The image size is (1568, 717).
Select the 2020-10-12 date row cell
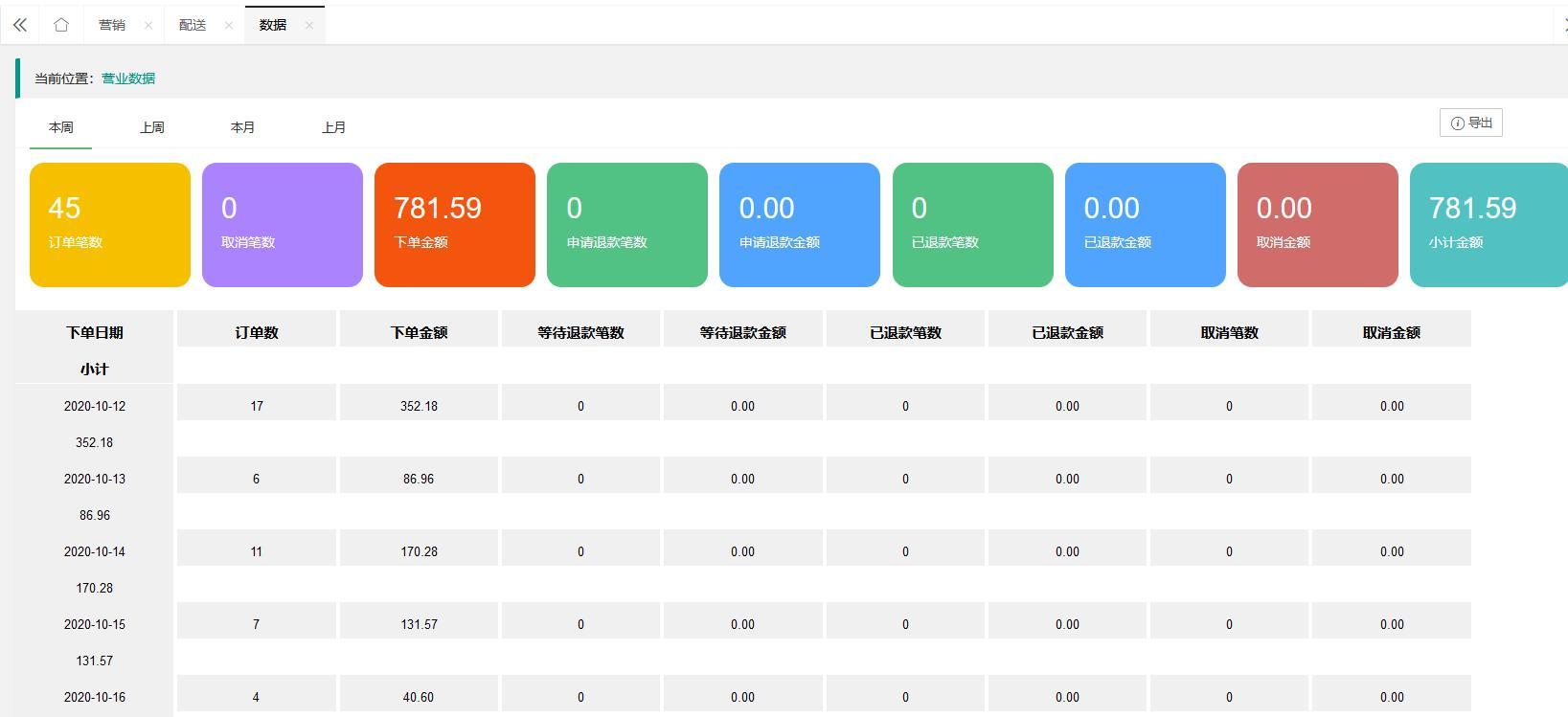pos(95,406)
